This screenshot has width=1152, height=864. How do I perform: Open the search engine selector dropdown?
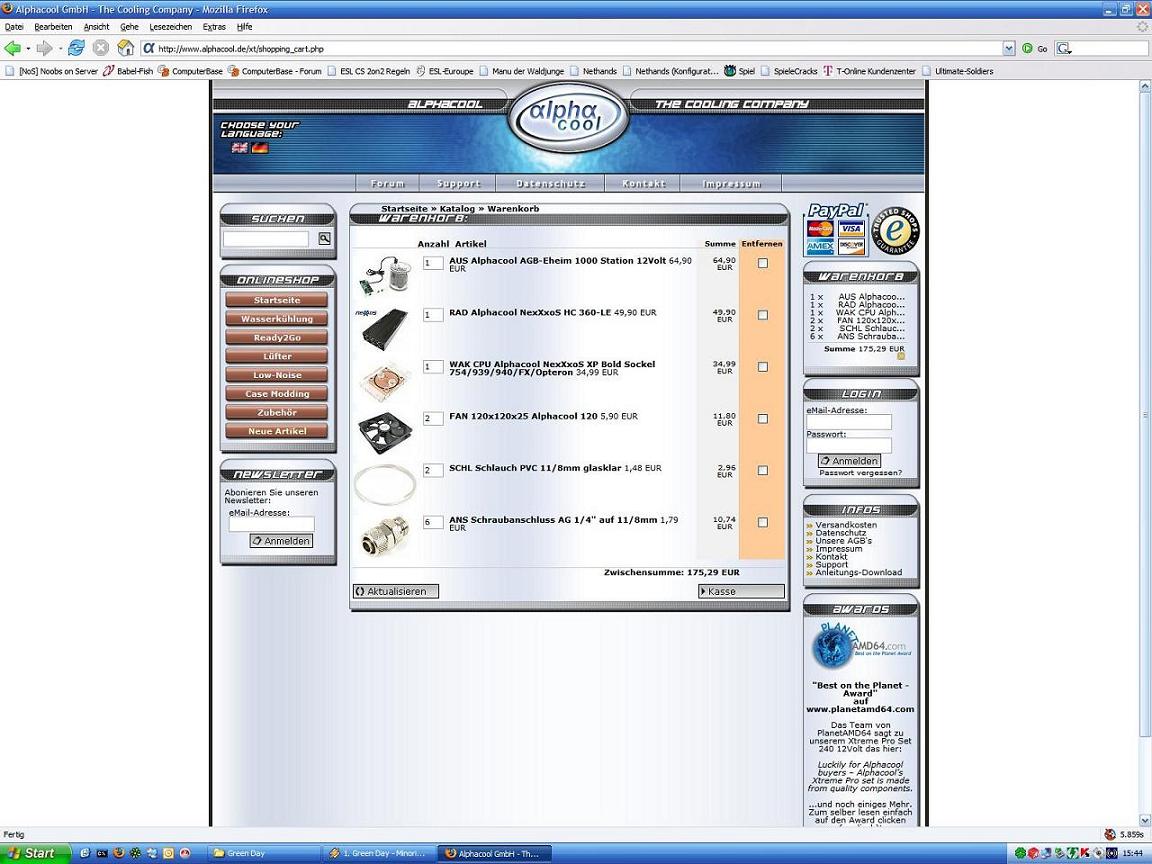[1064, 48]
